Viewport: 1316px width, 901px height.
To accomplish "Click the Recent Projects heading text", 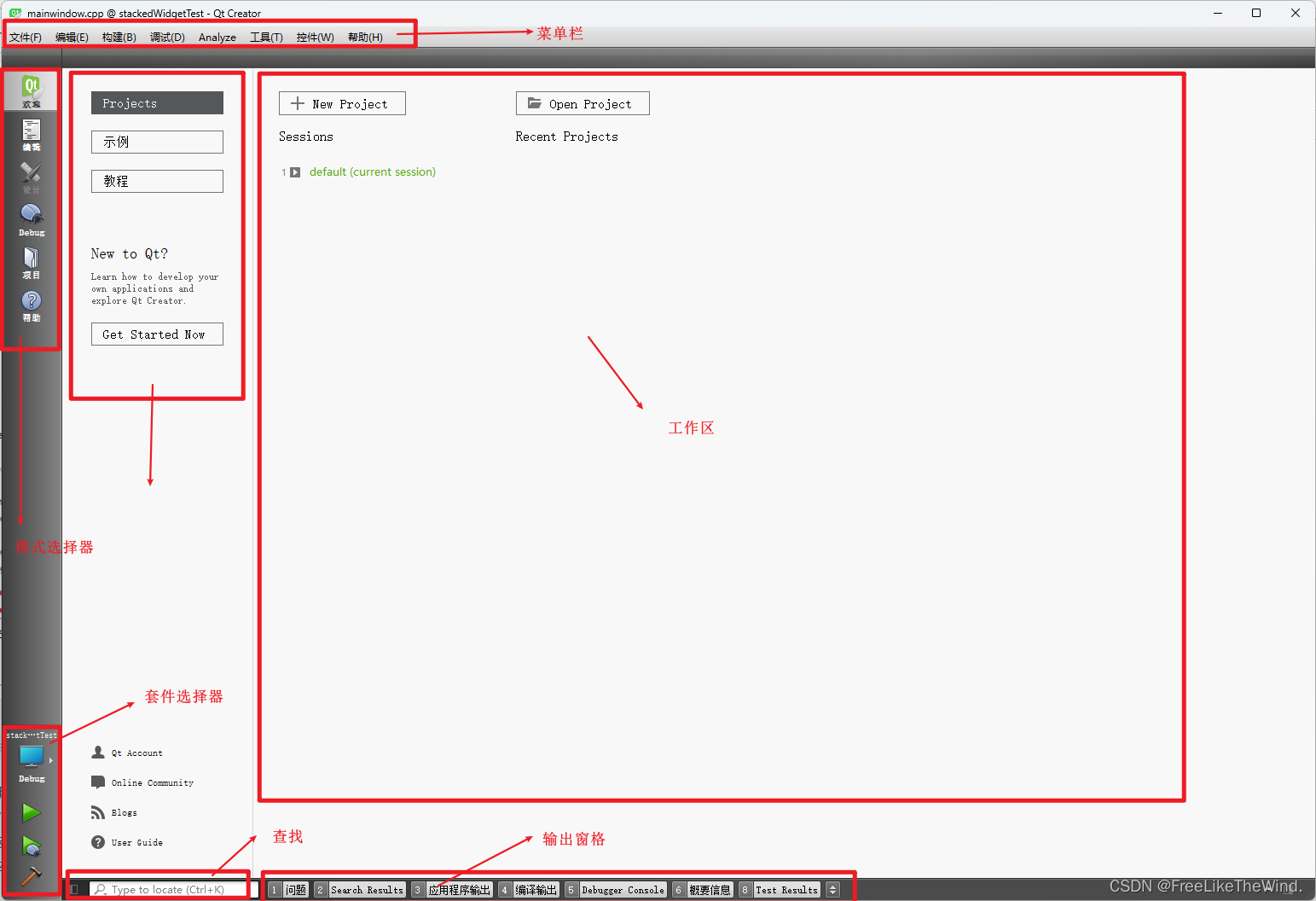I will [567, 137].
